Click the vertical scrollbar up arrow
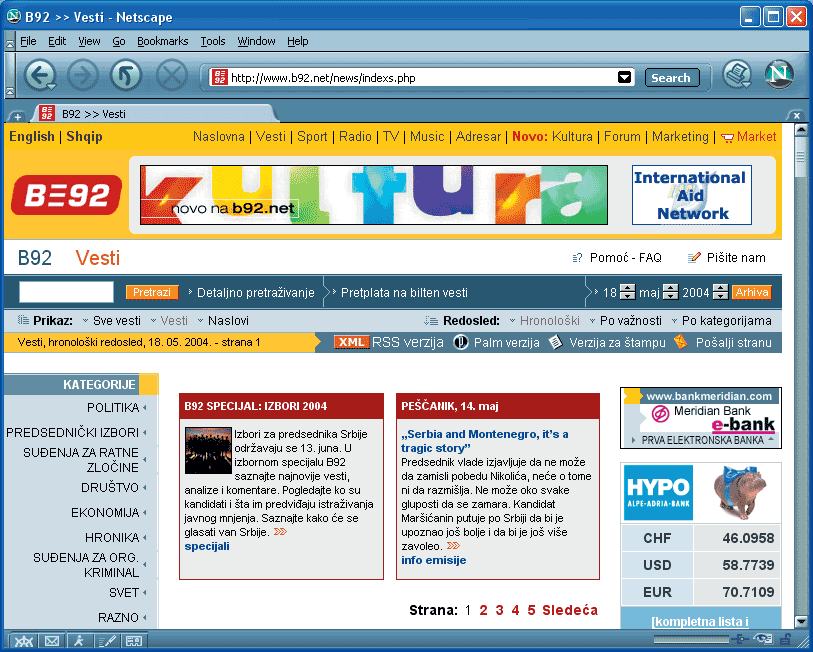813x652 pixels. [x=801, y=130]
